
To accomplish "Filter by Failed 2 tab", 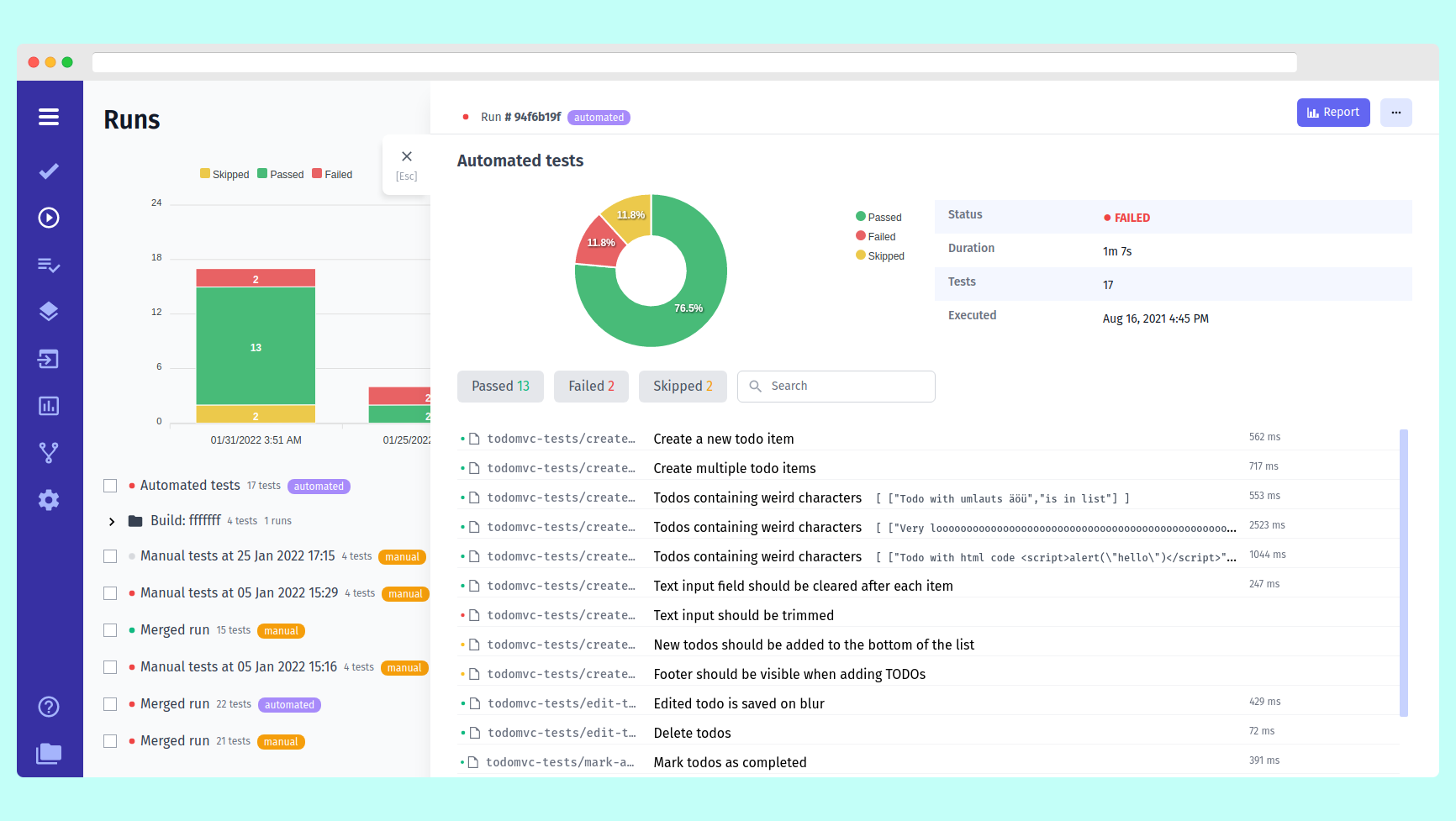I will click(x=592, y=387).
